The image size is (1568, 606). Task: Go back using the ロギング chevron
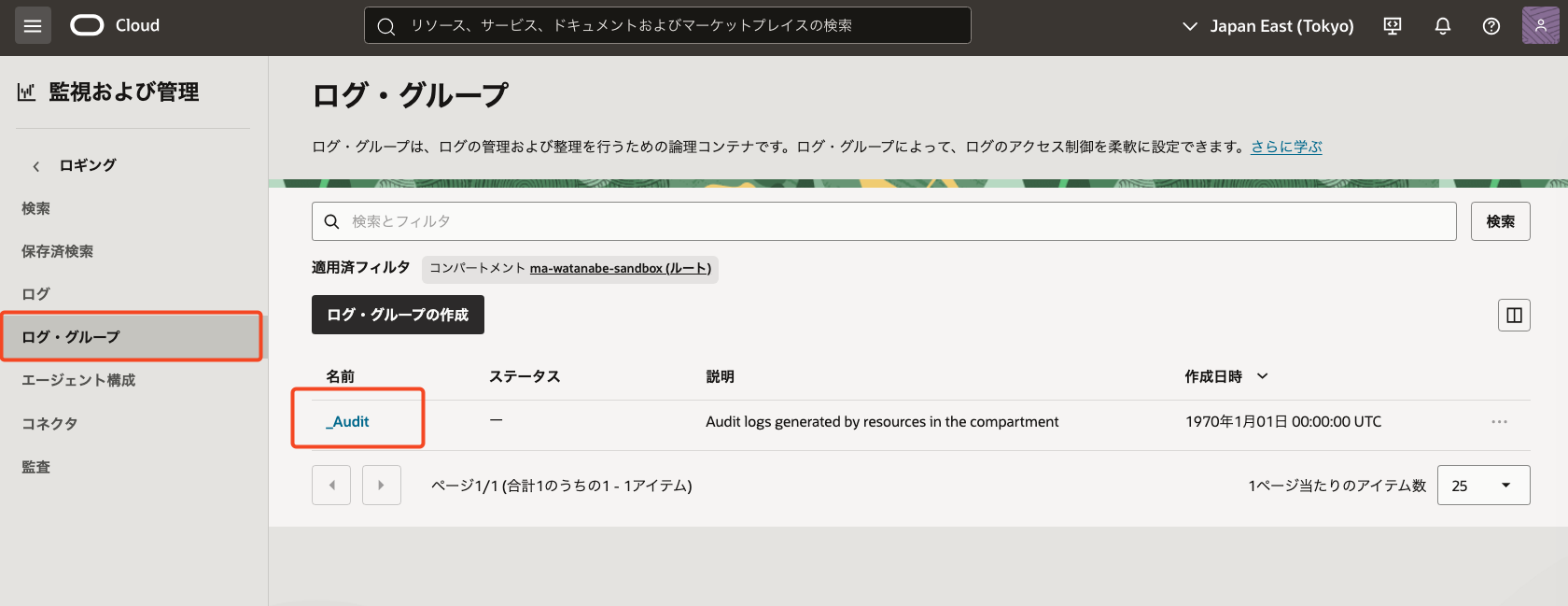coord(36,166)
